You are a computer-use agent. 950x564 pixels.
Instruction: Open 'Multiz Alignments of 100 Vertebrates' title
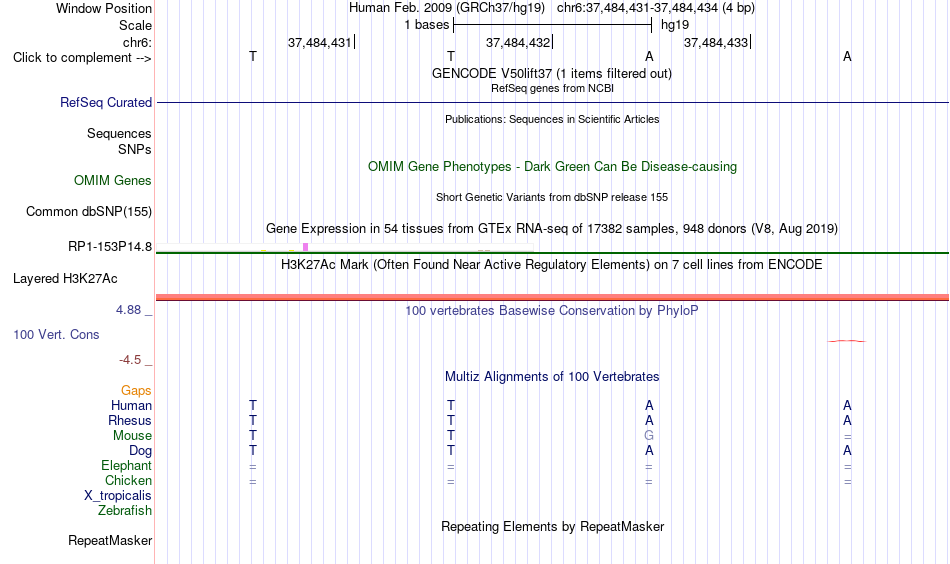coord(552,377)
